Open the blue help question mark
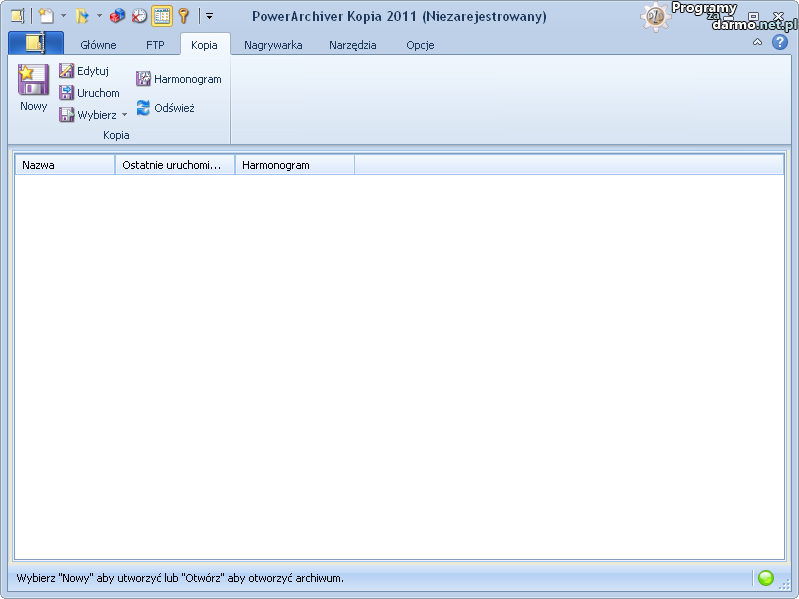The height and width of the screenshot is (599, 799). [x=780, y=42]
